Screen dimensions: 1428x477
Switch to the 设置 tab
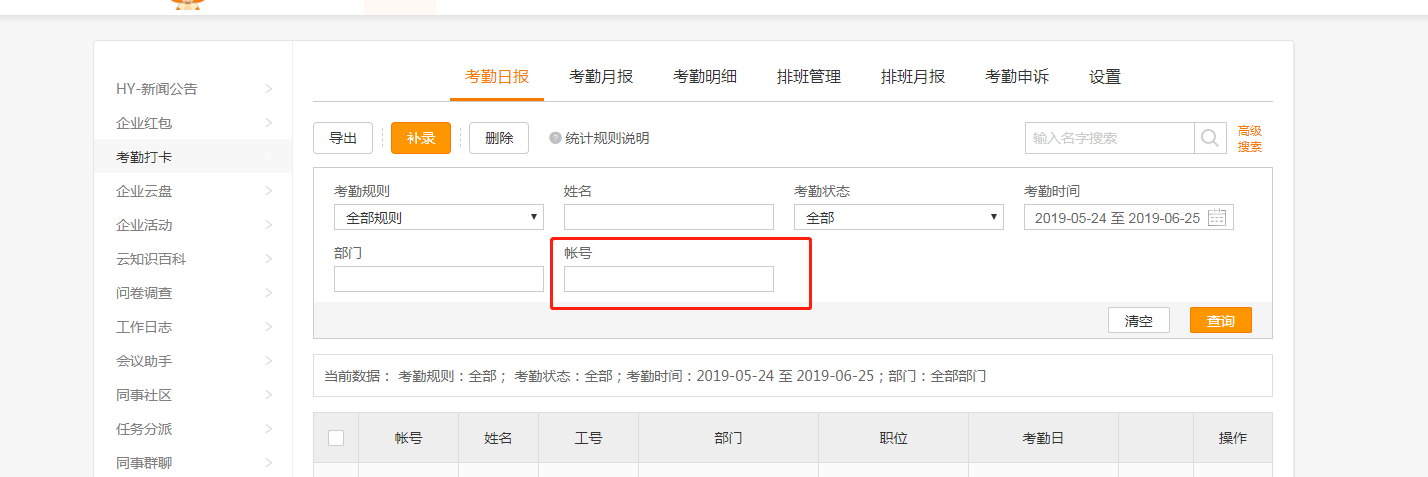(1105, 77)
